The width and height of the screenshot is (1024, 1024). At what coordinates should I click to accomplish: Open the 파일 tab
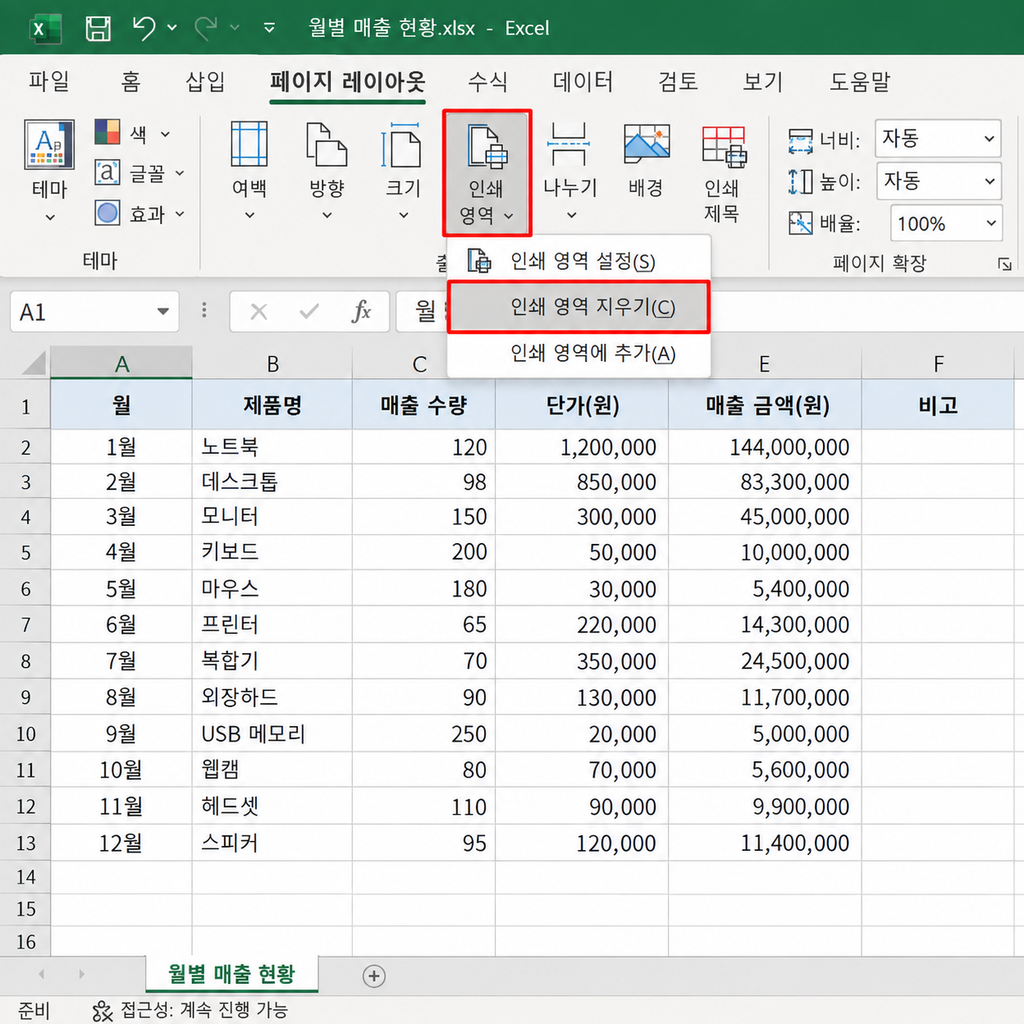click(49, 81)
